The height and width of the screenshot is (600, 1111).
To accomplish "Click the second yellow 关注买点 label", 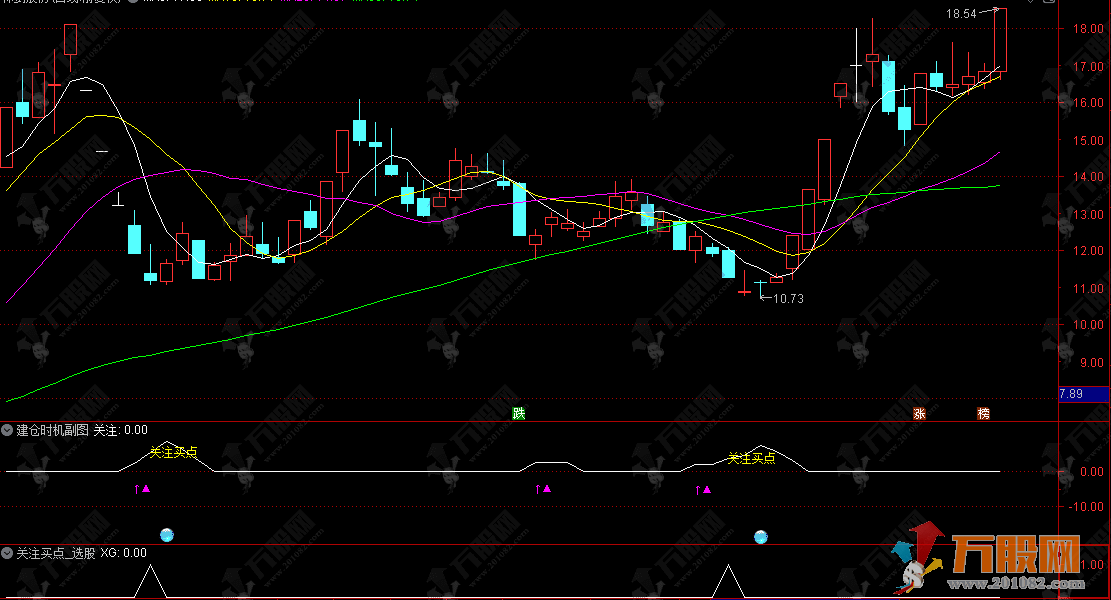I will (752, 458).
